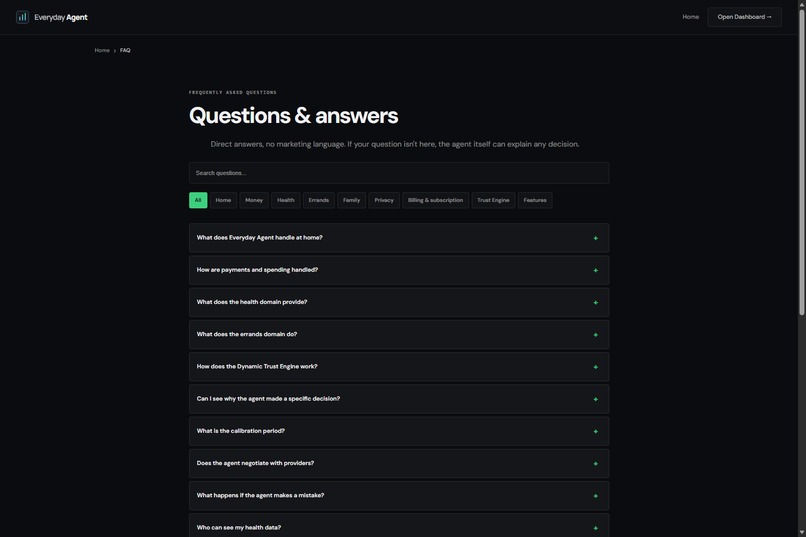Go to Home in the breadcrumb
This screenshot has height=537, width=806.
pos(102,50)
